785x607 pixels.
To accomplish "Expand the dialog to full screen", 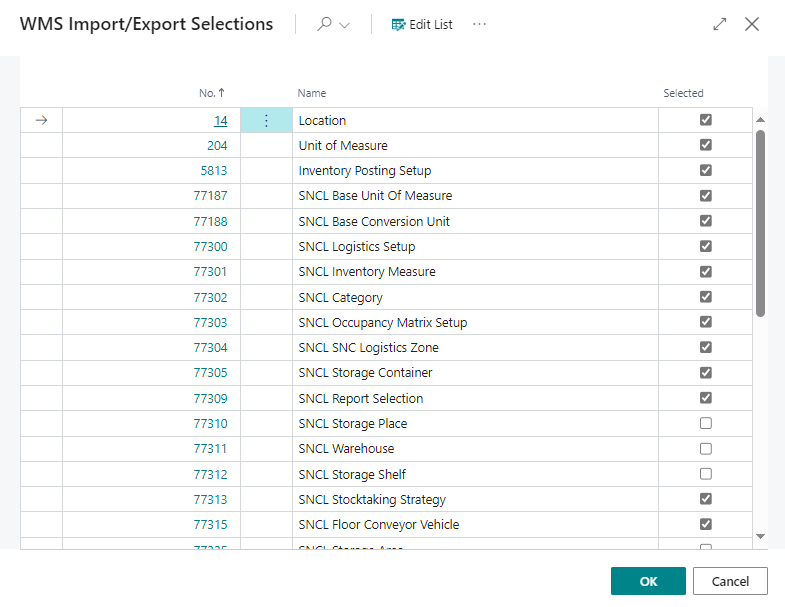I will (720, 24).
